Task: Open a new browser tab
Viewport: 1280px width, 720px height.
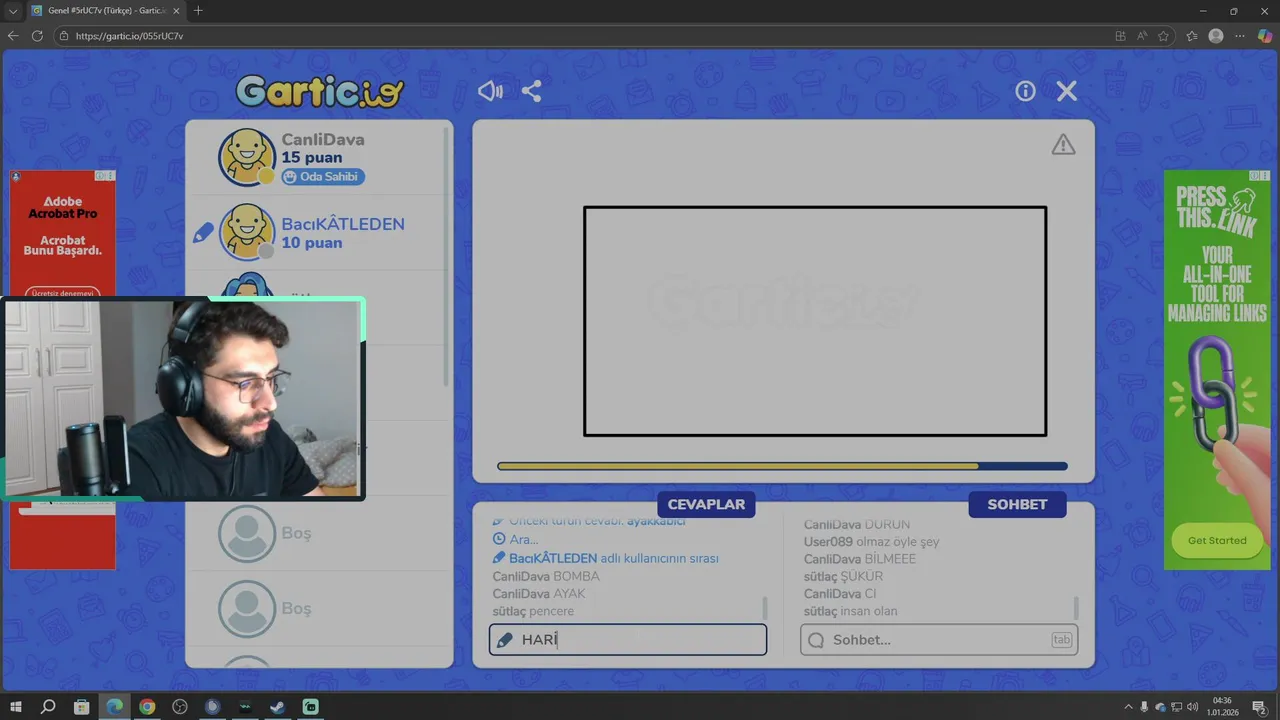Action: (198, 11)
